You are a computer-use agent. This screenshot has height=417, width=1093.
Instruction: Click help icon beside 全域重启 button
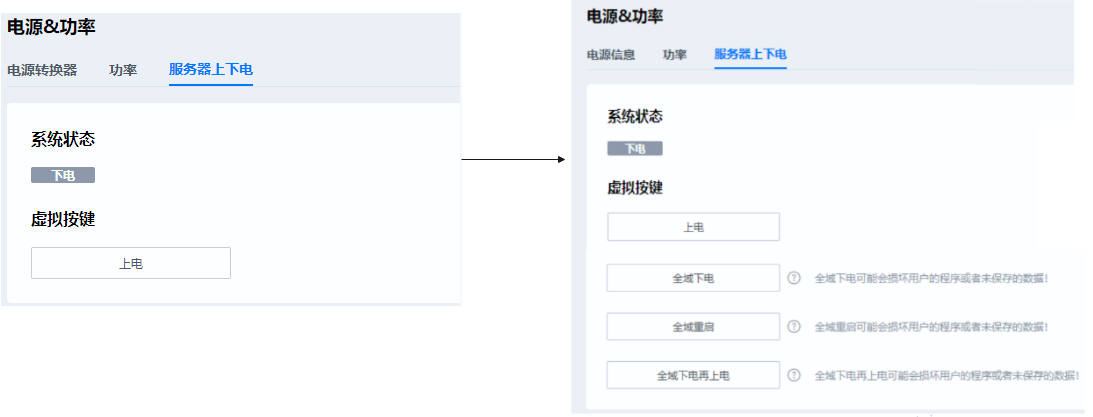point(794,327)
